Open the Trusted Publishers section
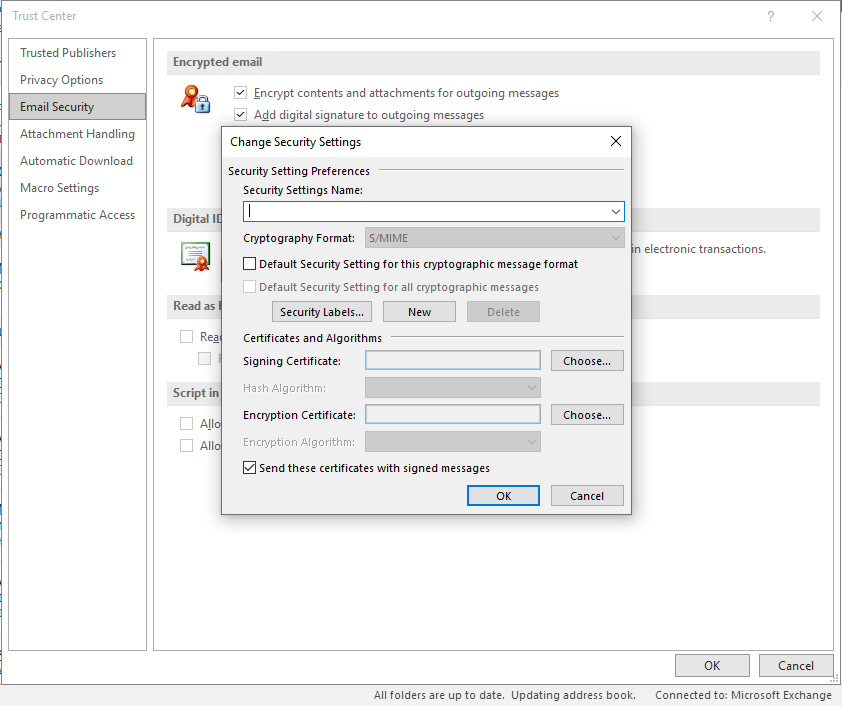842x706 pixels. click(77, 53)
